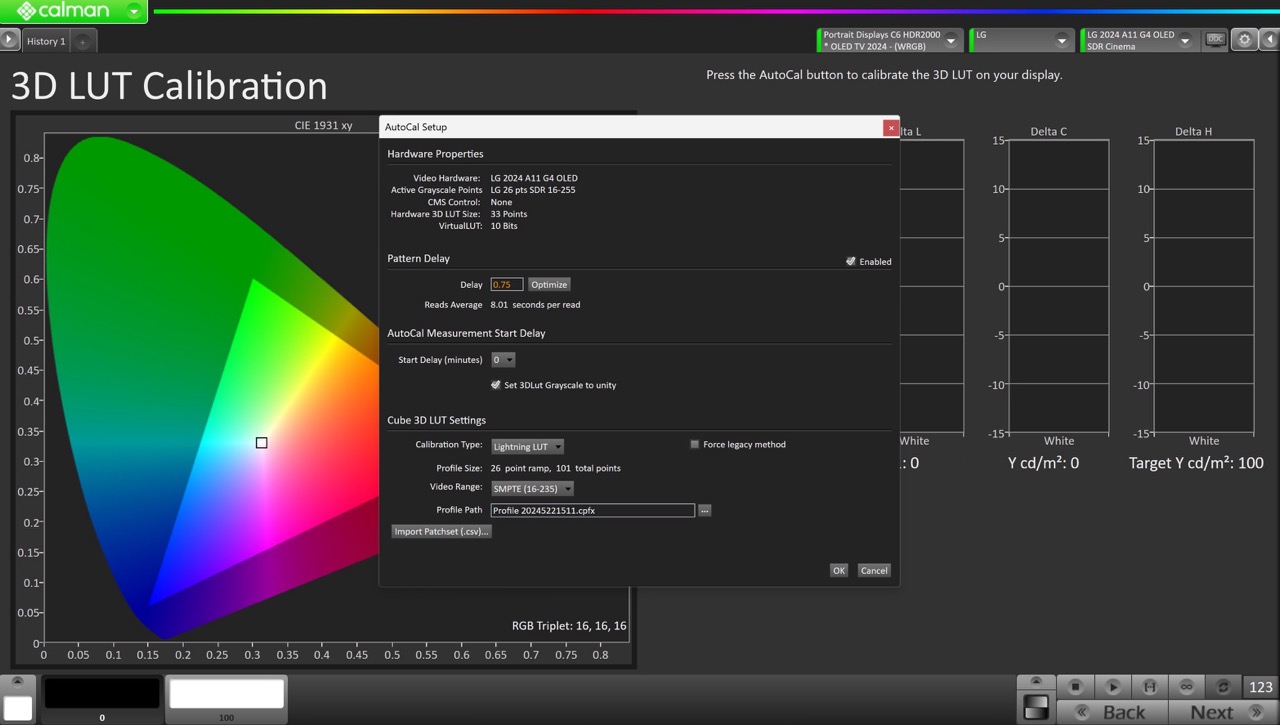Toggle the Force legacy method checkbox
Screen dimensions: 1280x725
[695, 444]
